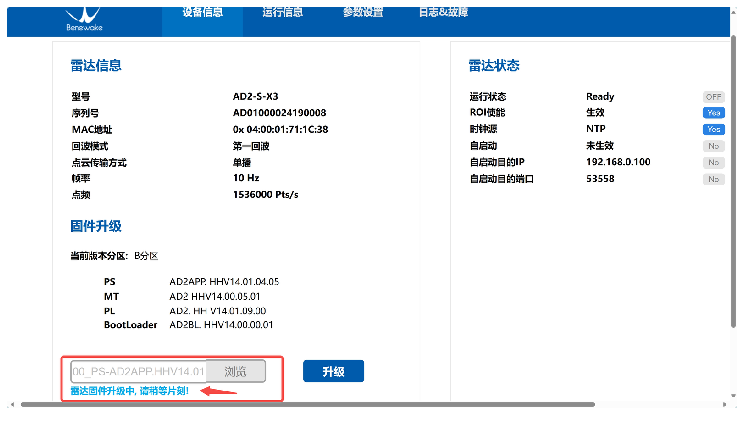Switch to the 运行信息 tab
The height and width of the screenshot is (423, 754).
coord(283,13)
